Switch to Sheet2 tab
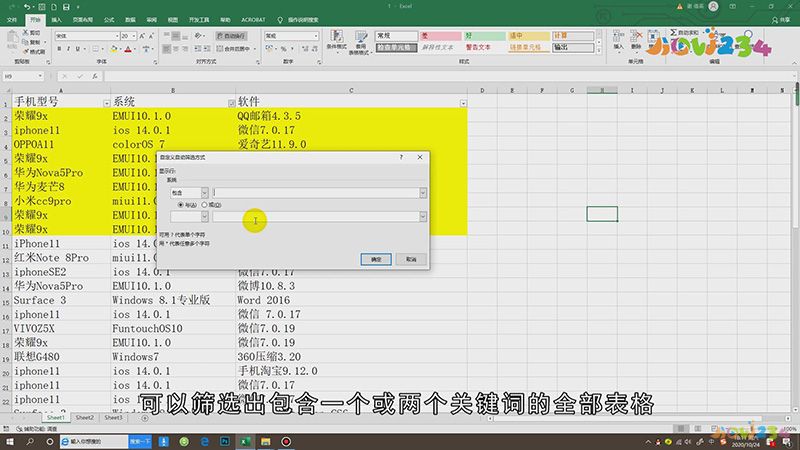 (85, 417)
